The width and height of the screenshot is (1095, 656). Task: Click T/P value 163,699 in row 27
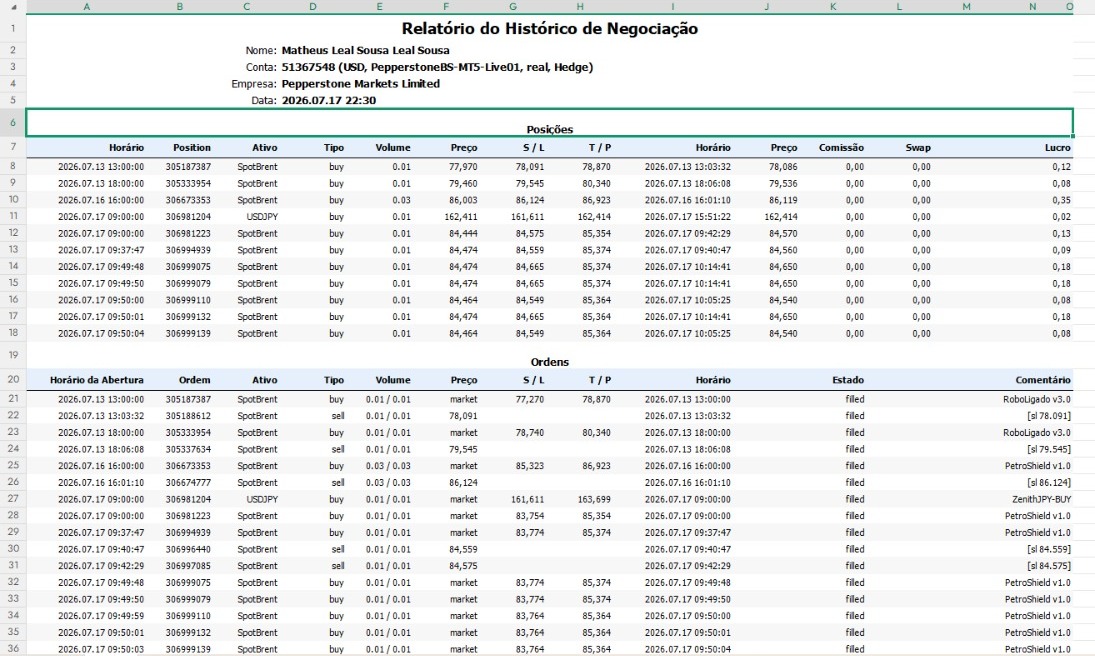(594, 500)
